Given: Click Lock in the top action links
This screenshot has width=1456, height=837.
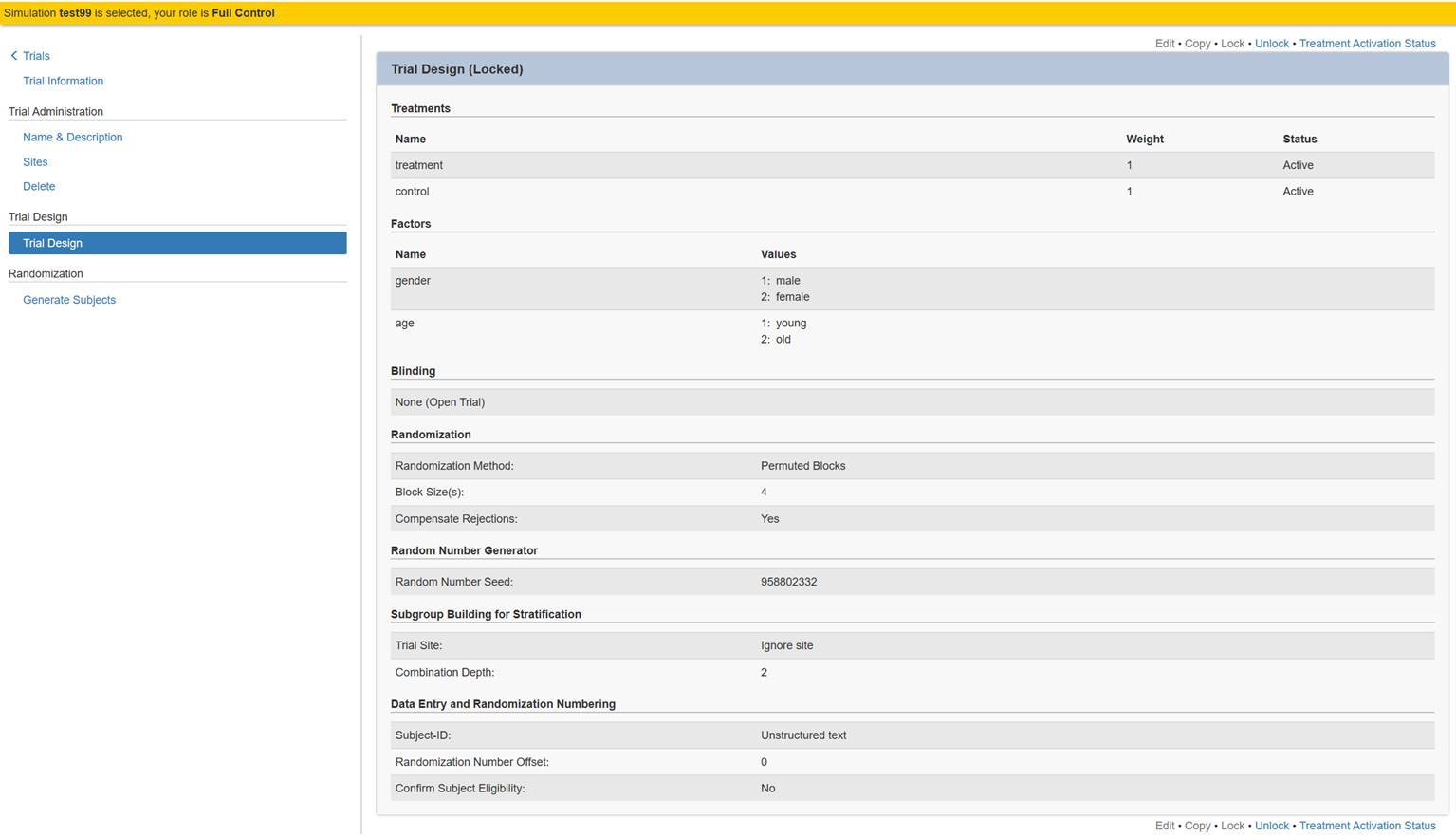Looking at the screenshot, I should [1231, 43].
